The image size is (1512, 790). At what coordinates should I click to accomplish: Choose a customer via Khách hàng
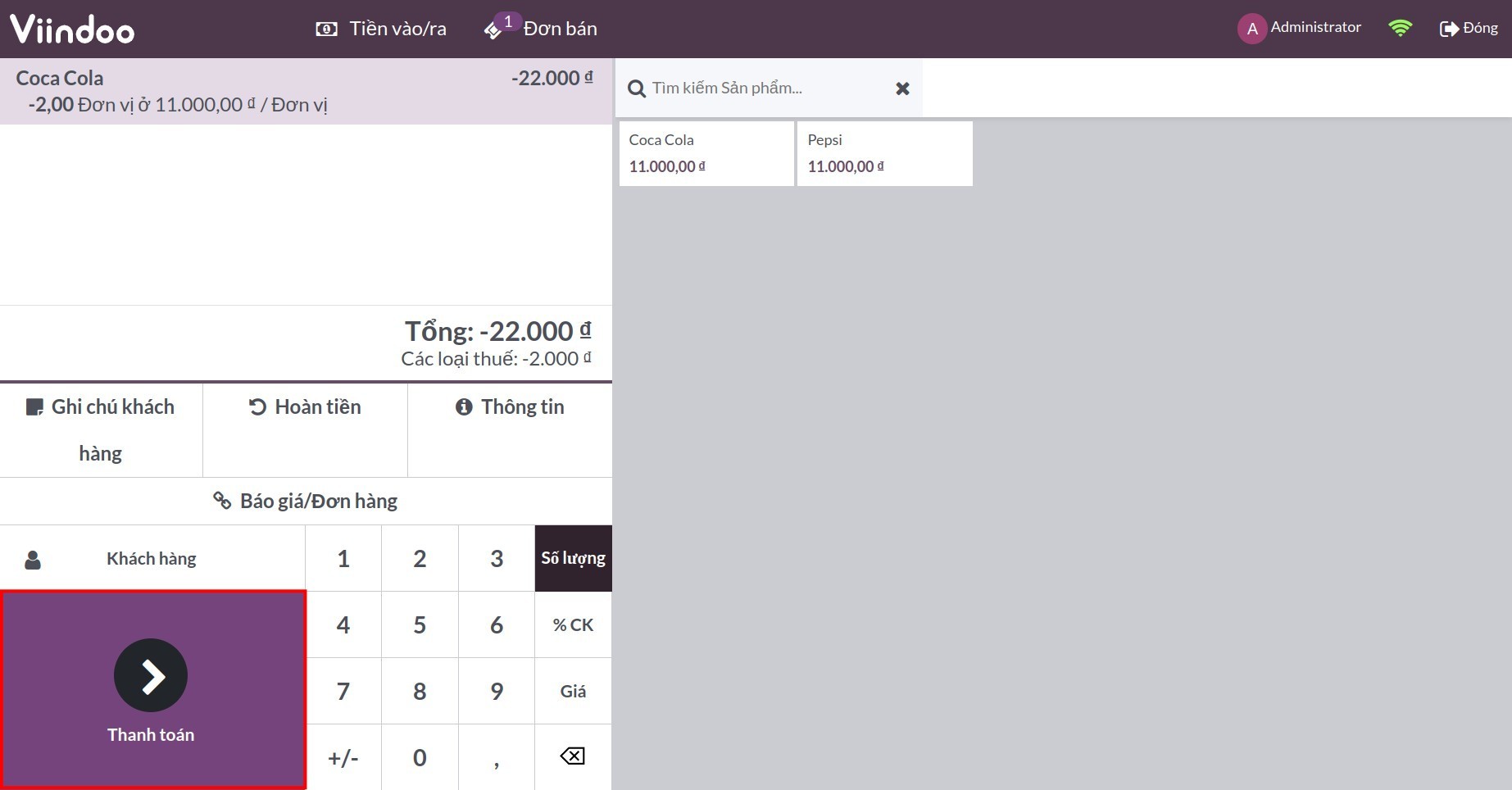152,558
